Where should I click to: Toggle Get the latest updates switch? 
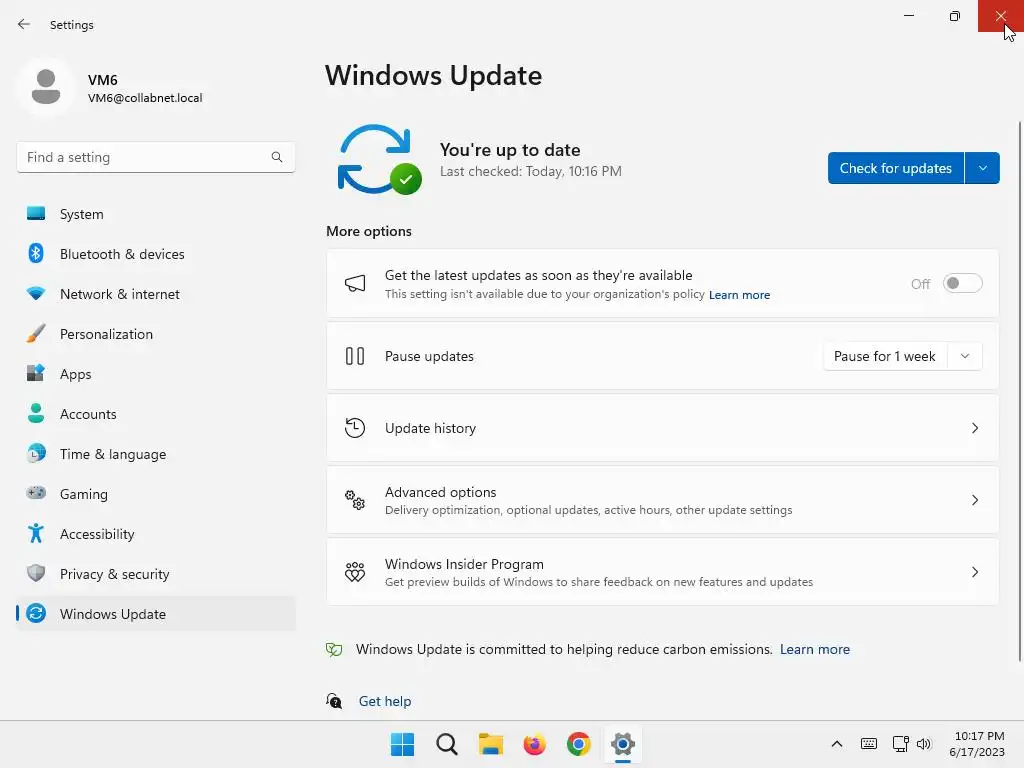click(963, 283)
